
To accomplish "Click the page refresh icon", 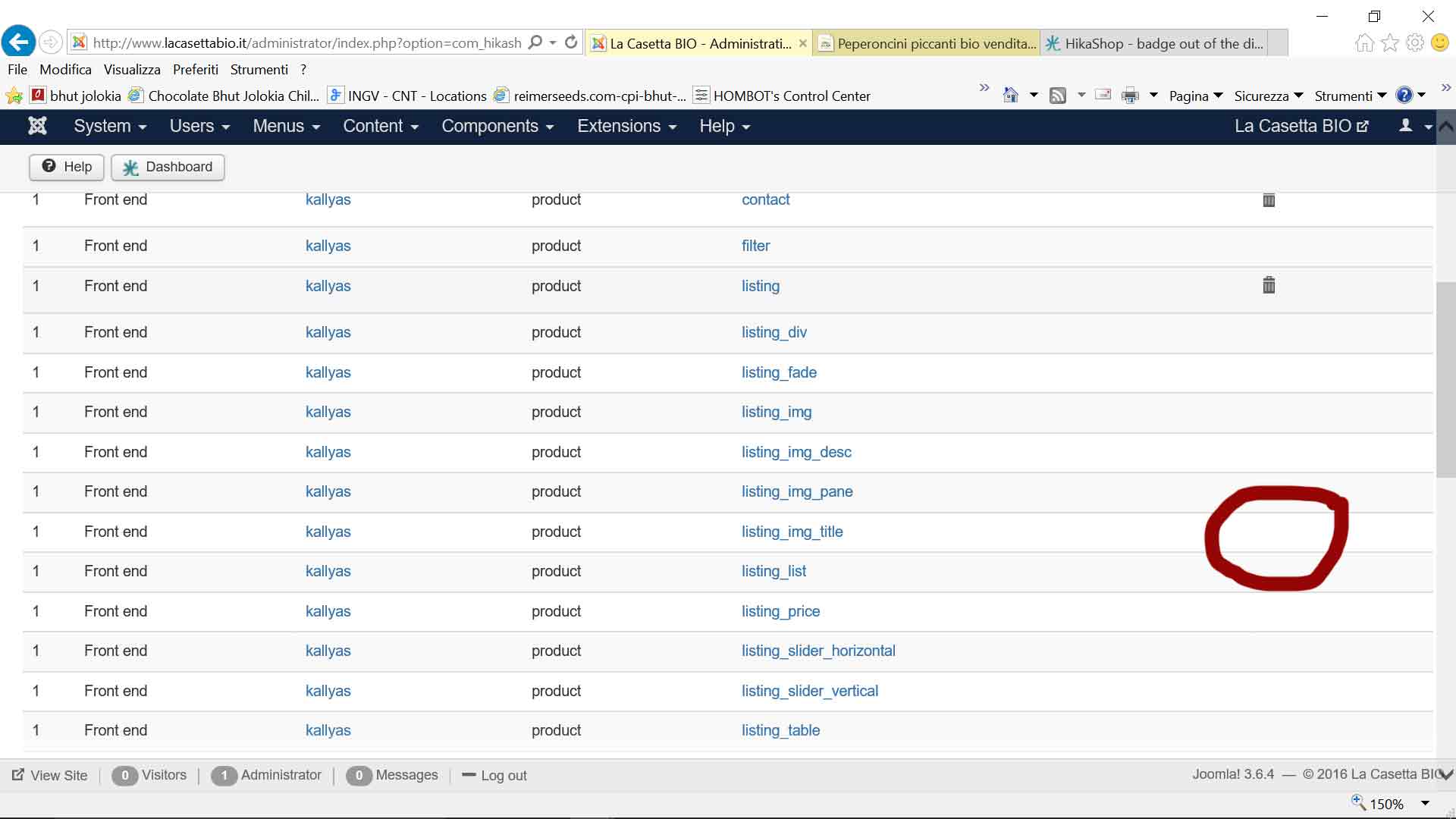I will (571, 42).
